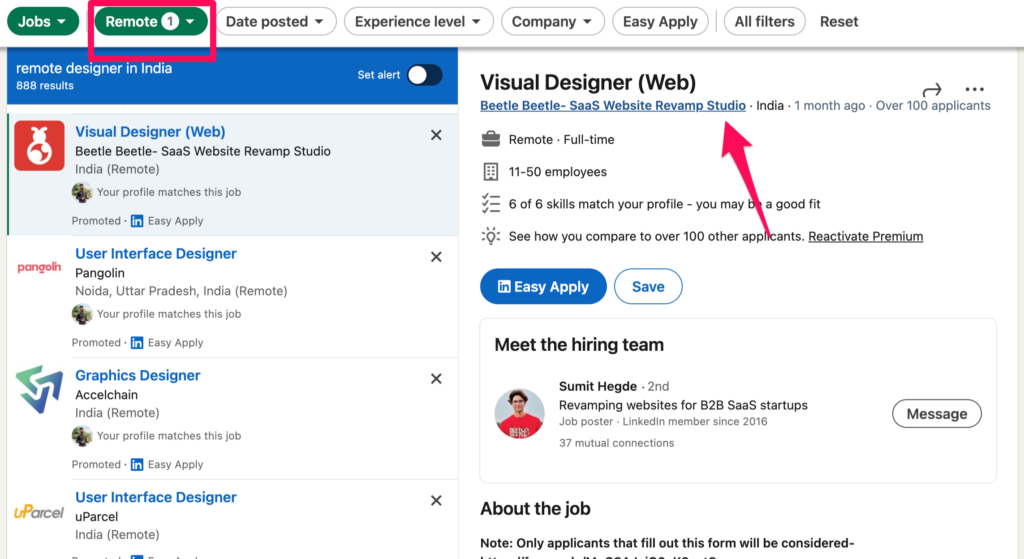Dismiss the Pangolin User Interface Designer listing
Viewport: 1024px width, 559px height.
(x=436, y=257)
